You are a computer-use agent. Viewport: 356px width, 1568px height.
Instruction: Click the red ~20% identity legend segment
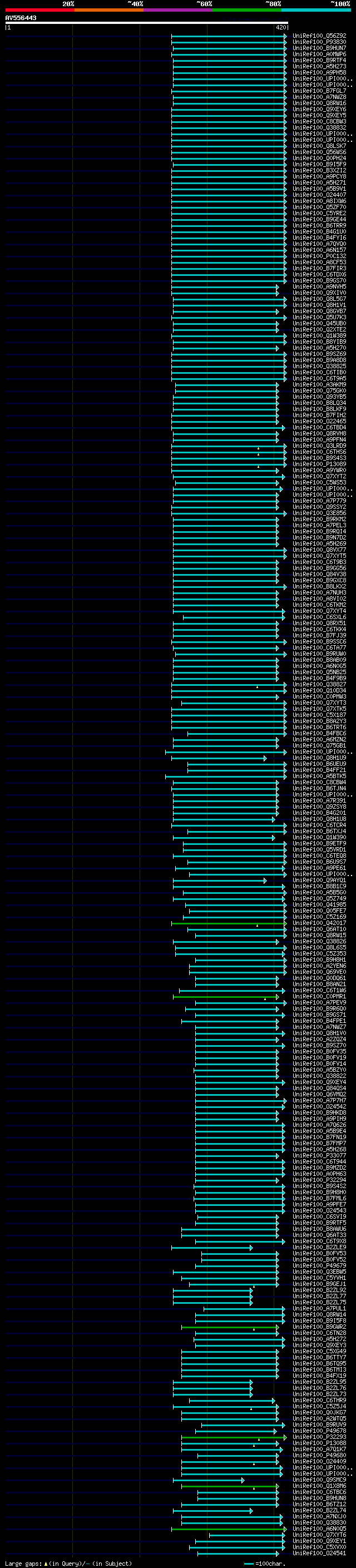click(x=39, y=10)
